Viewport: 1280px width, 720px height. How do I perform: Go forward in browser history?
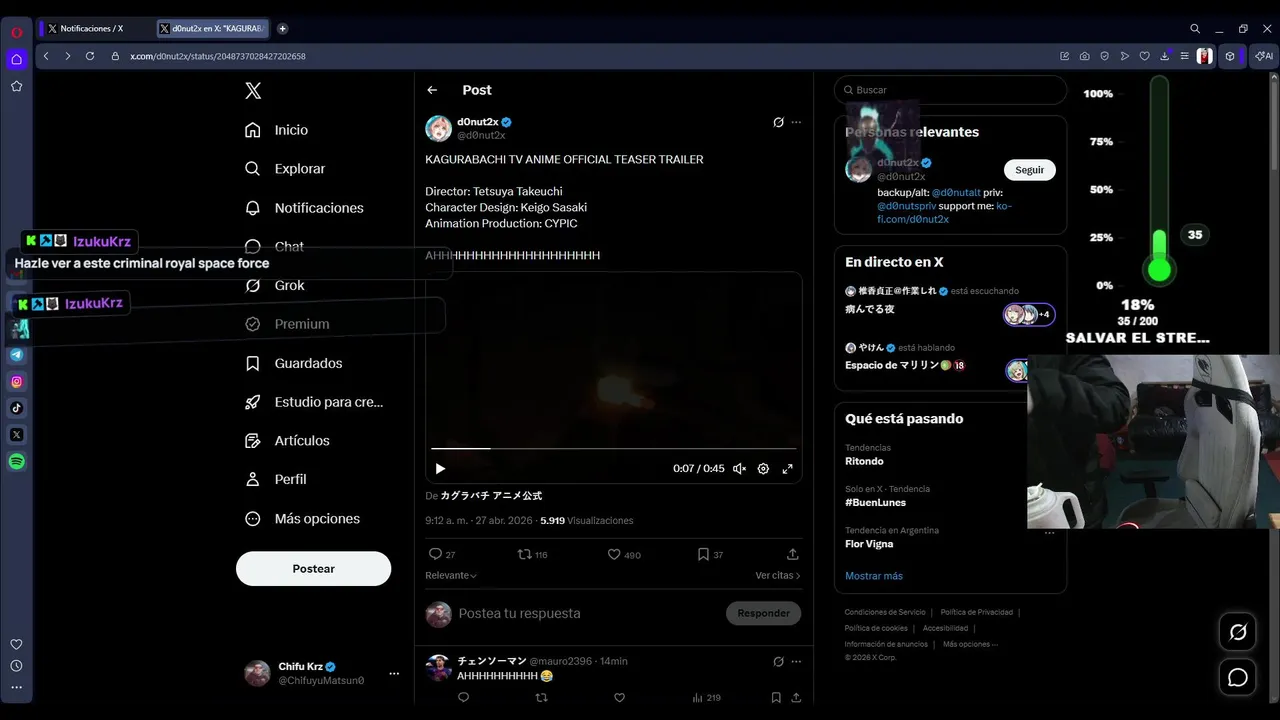(68, 56)
